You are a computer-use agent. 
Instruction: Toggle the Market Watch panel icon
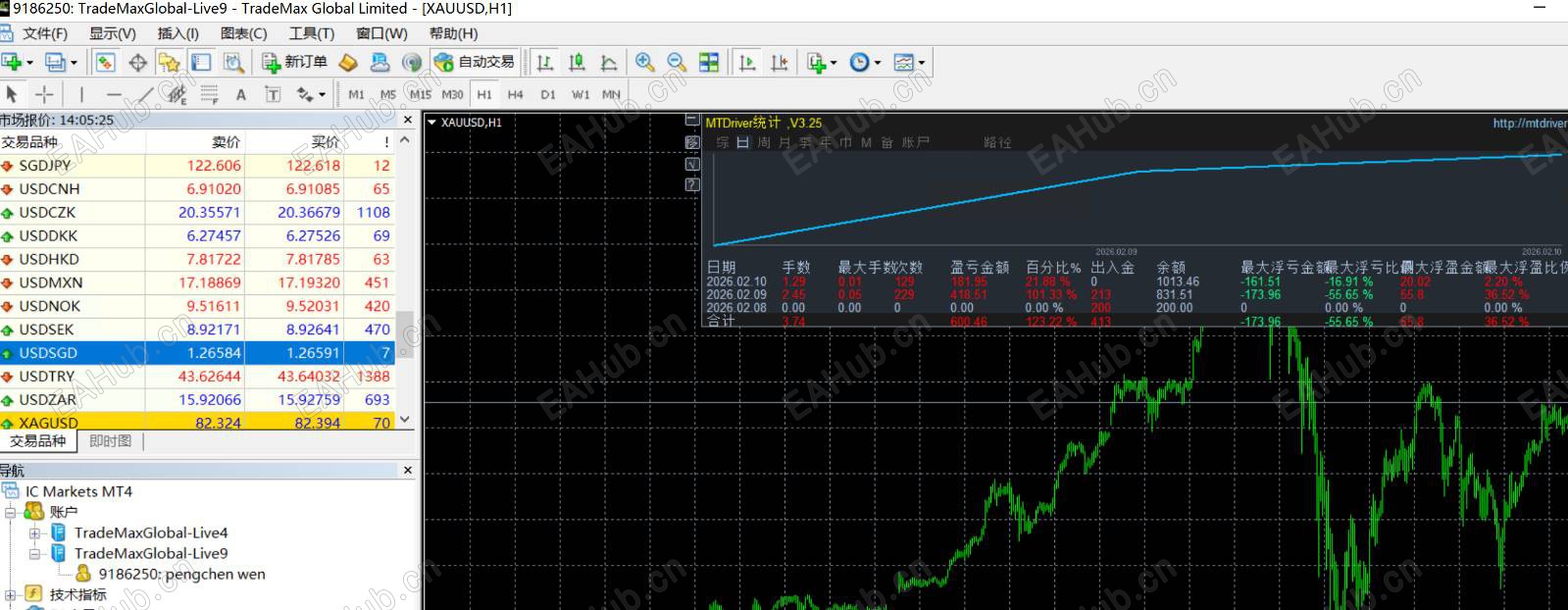pyautogui.click(x=105, y=63)
